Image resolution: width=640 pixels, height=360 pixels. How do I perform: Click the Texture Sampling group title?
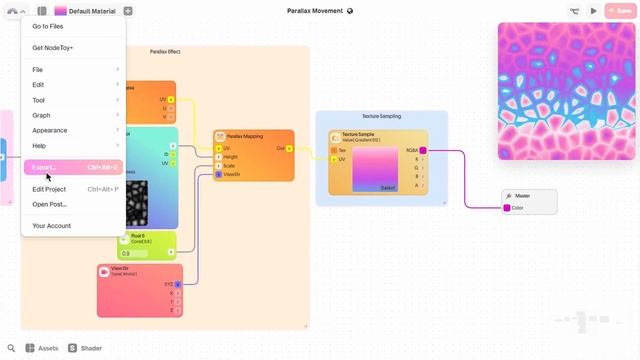coord(382,116)
